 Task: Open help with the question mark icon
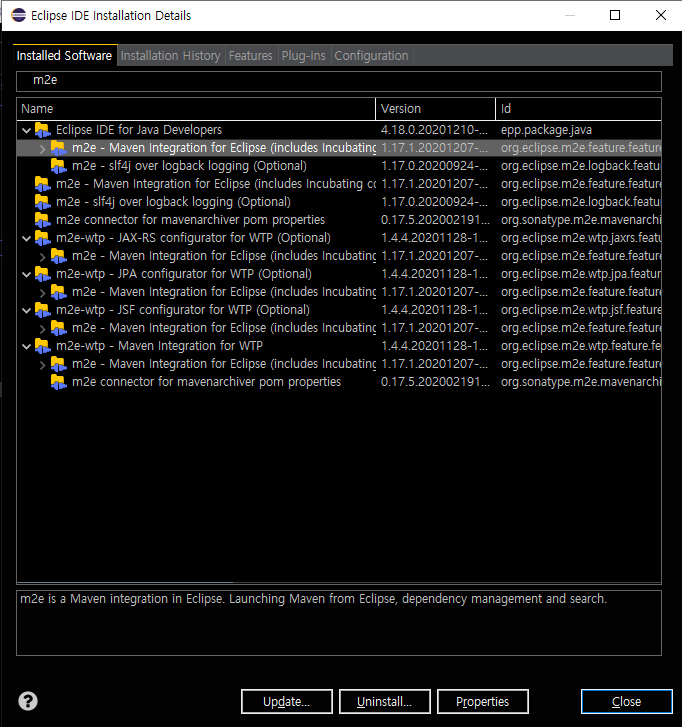point(28,701)
